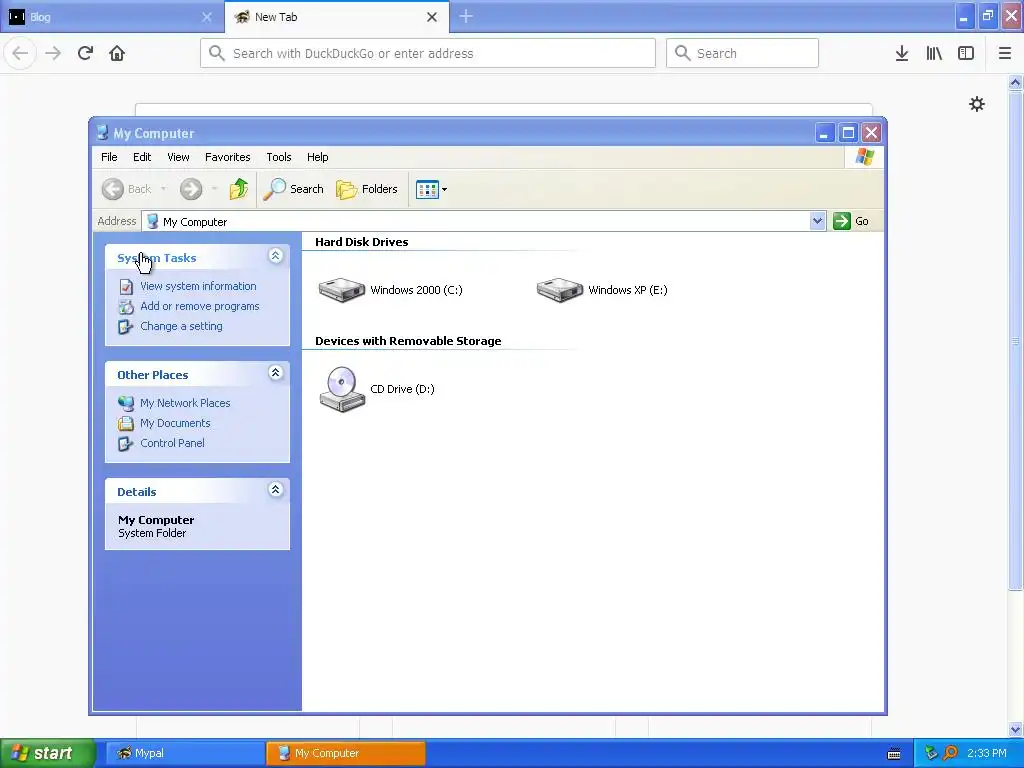Close the New Tab browser tab
1024x768 pixels.
pyautogui.click(x=432, y=18)
